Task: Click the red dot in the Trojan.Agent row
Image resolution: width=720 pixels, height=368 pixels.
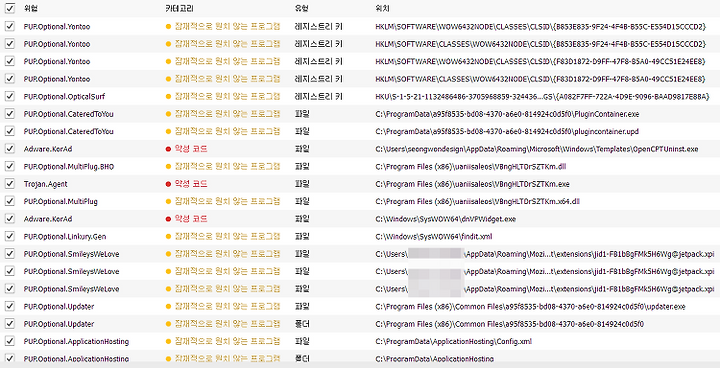Action: (x=168, y=184)
